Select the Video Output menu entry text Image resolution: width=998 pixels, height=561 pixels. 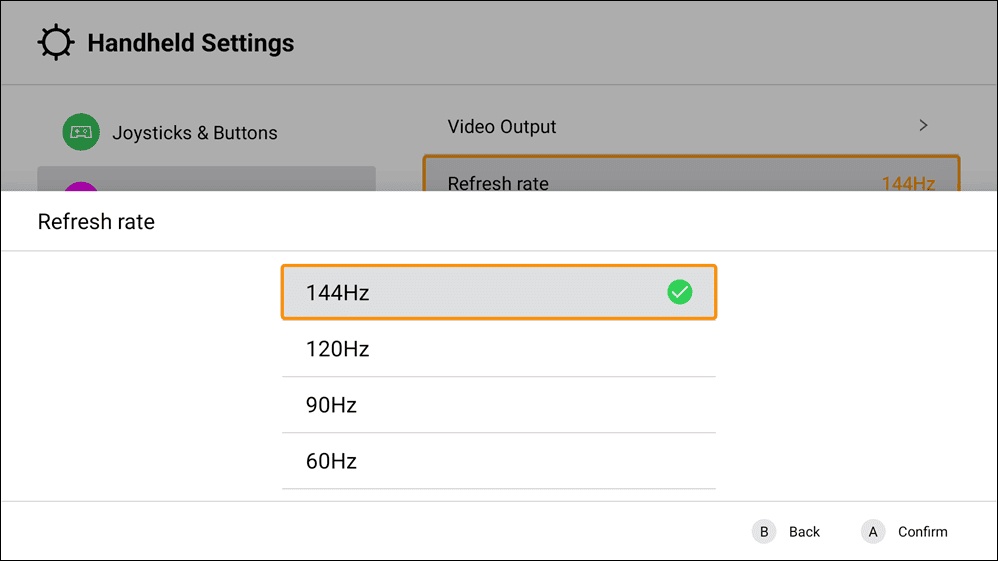tap(502, 127)
